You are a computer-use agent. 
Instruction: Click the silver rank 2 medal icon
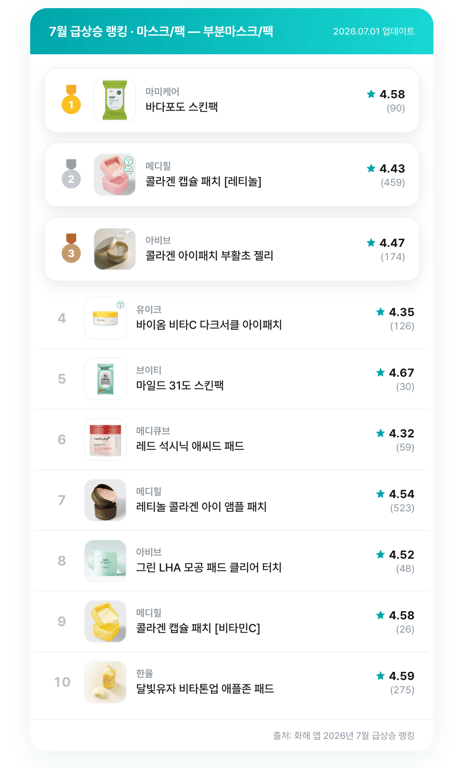point(71,174)
